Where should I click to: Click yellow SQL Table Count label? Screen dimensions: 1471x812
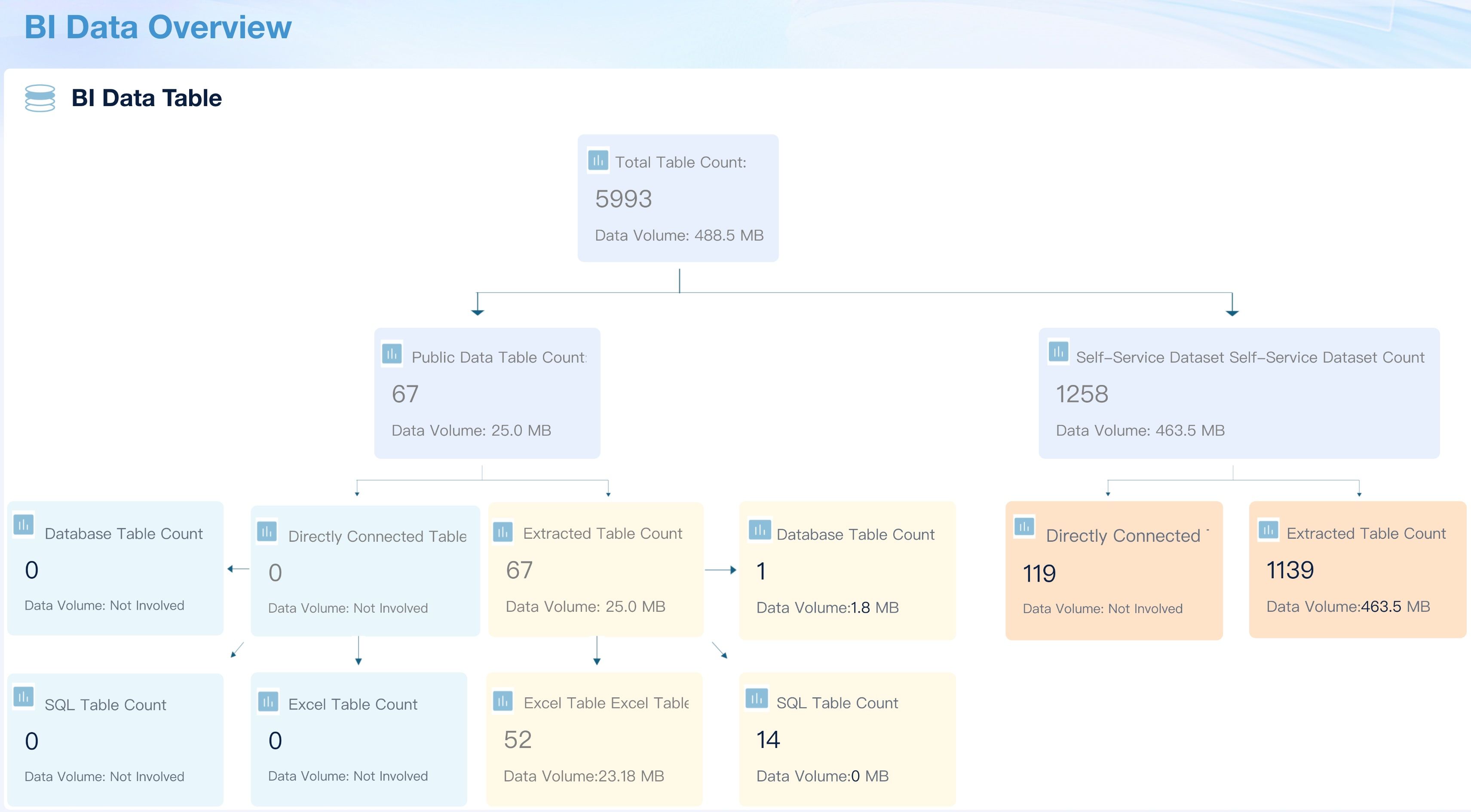[837, 703]
